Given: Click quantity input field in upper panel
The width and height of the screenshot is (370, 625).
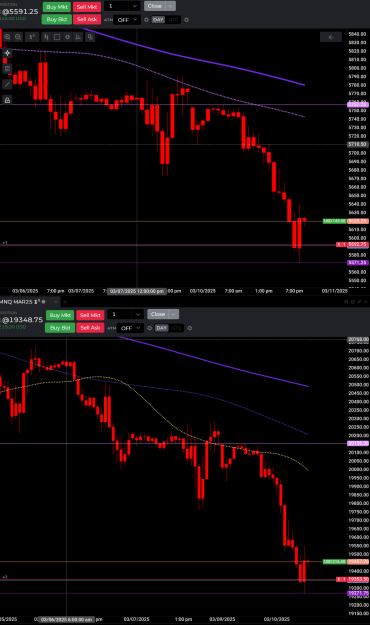Looking at the screenshot, I should pos(117,6).
